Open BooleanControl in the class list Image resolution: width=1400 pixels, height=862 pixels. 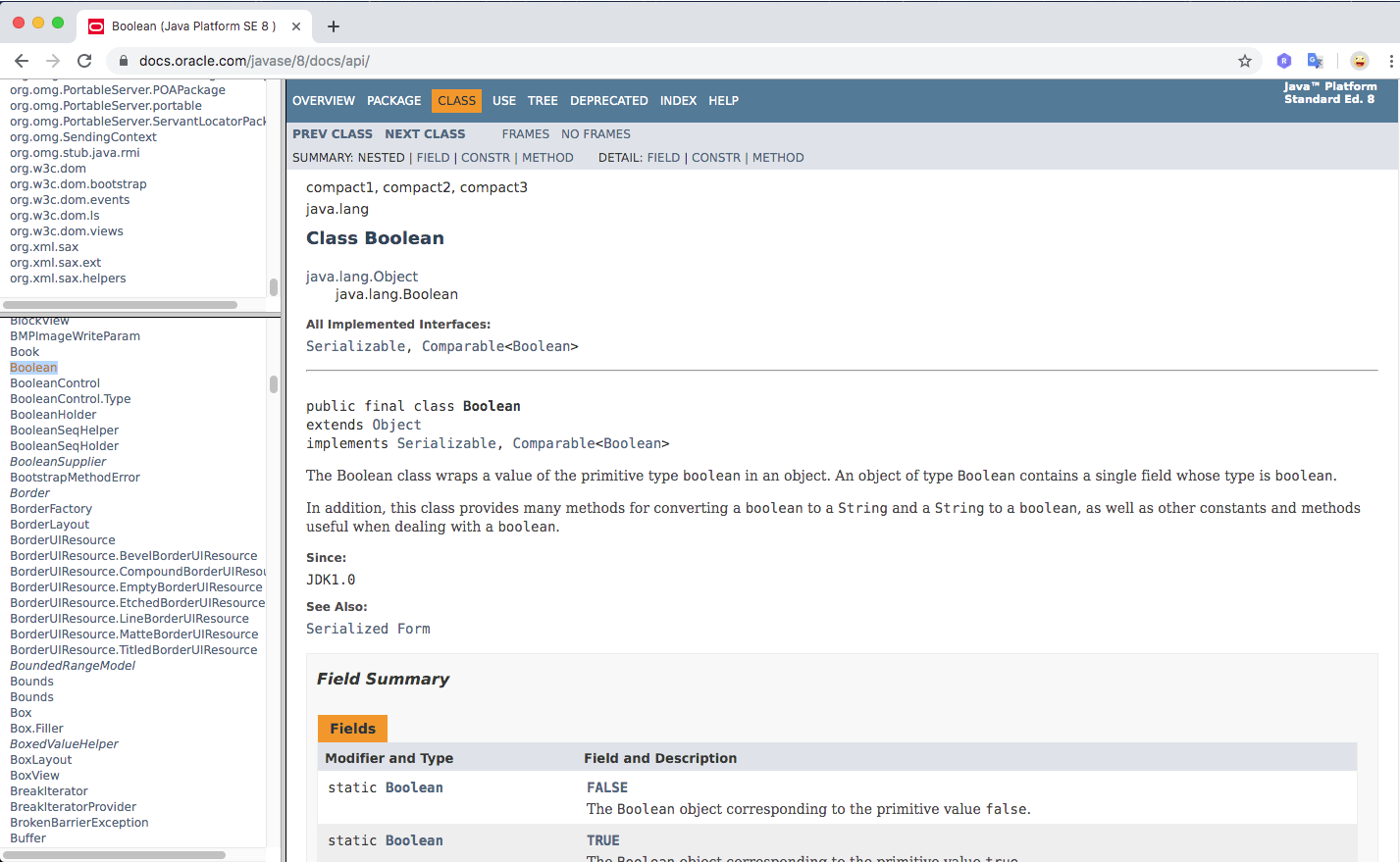click(55, 383)
